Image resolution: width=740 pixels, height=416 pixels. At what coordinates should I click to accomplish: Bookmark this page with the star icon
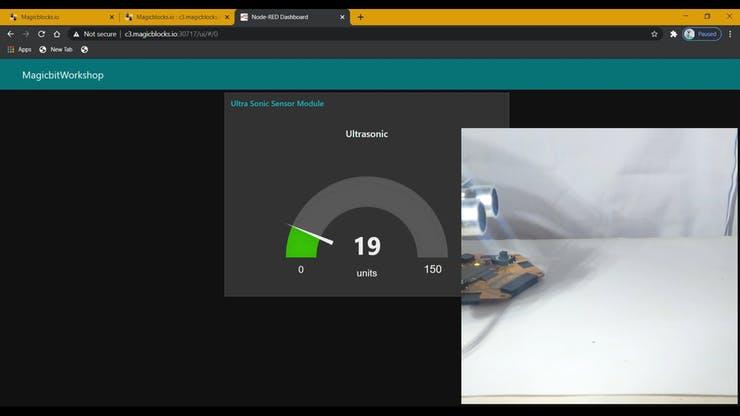coord(654,33)
